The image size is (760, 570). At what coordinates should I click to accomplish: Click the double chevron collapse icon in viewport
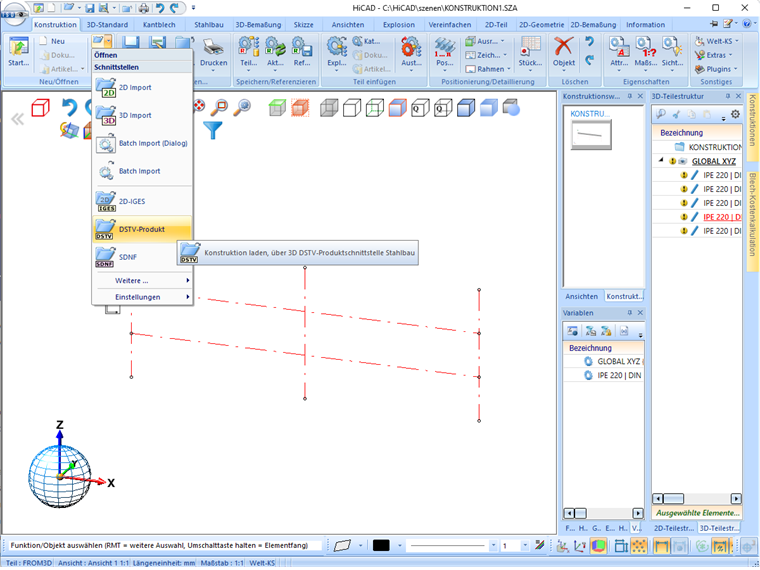coord(17,119)
